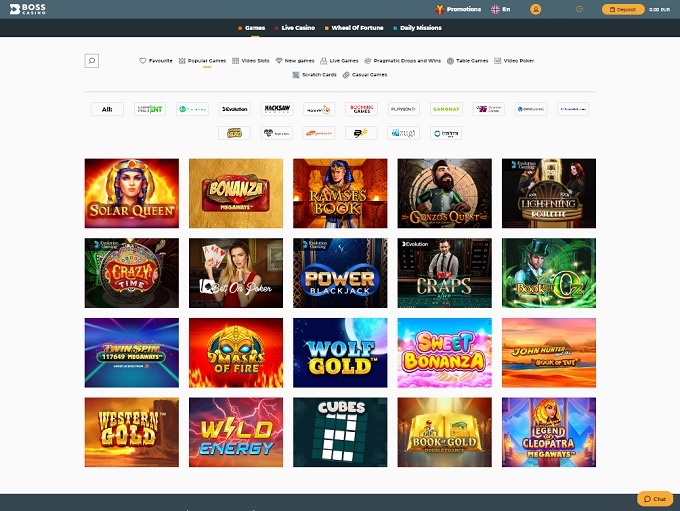Select the Video Poker category
This screenshot has height=511, width=680.
[514, 61]
